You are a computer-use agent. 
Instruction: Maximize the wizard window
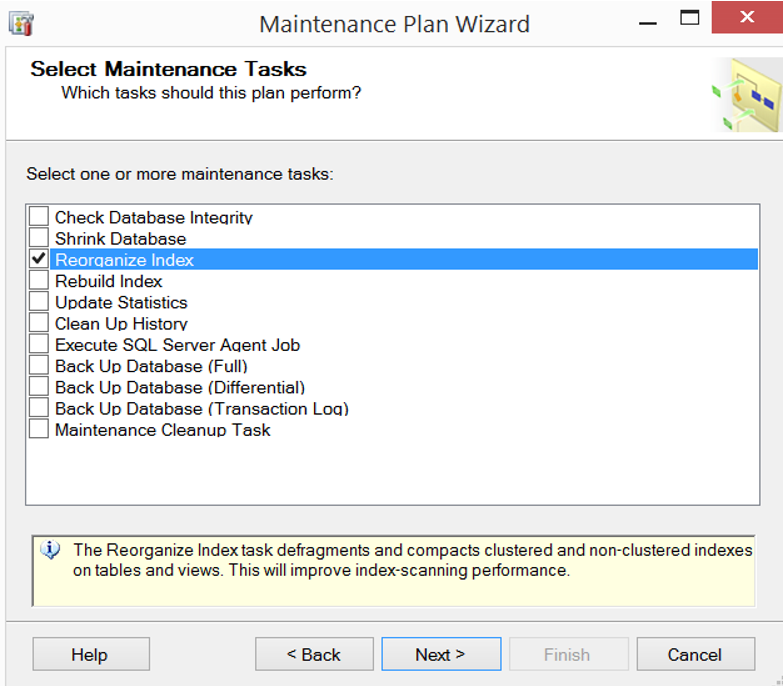689,17
